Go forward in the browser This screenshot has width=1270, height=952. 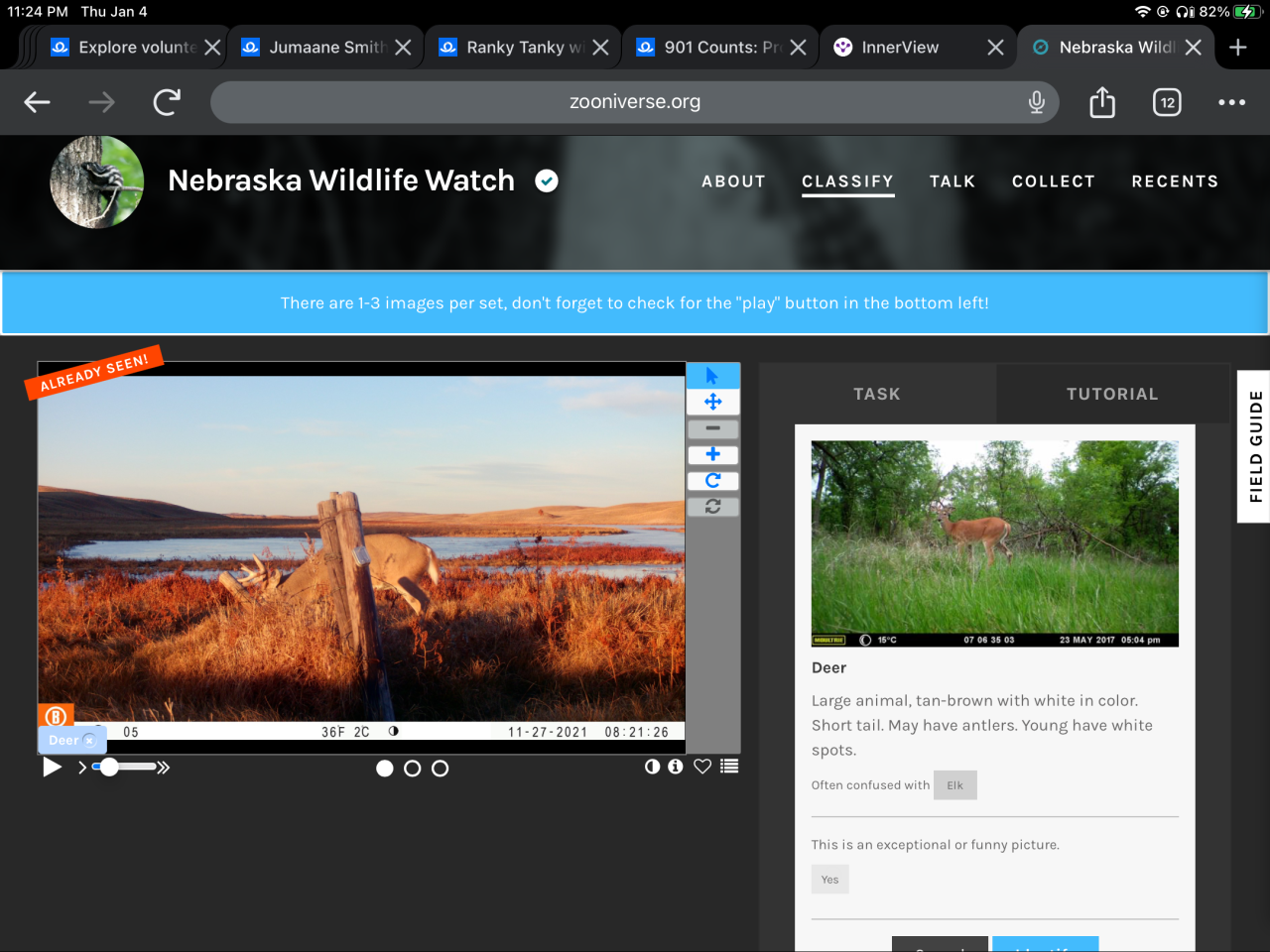coord(101,102)
